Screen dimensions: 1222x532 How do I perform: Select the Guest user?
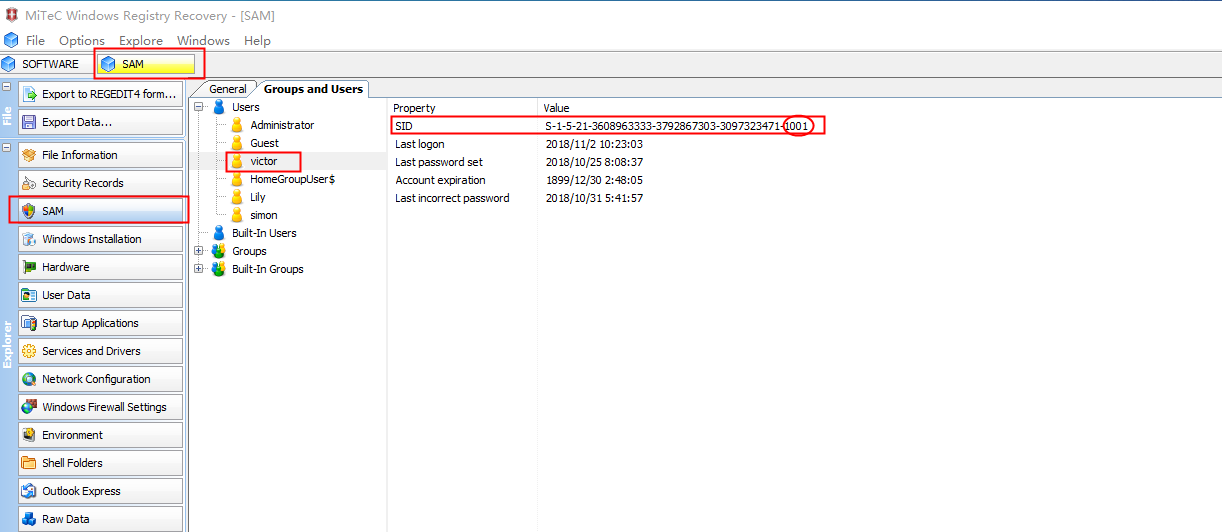pyautogui.click(x=264, y=143)
